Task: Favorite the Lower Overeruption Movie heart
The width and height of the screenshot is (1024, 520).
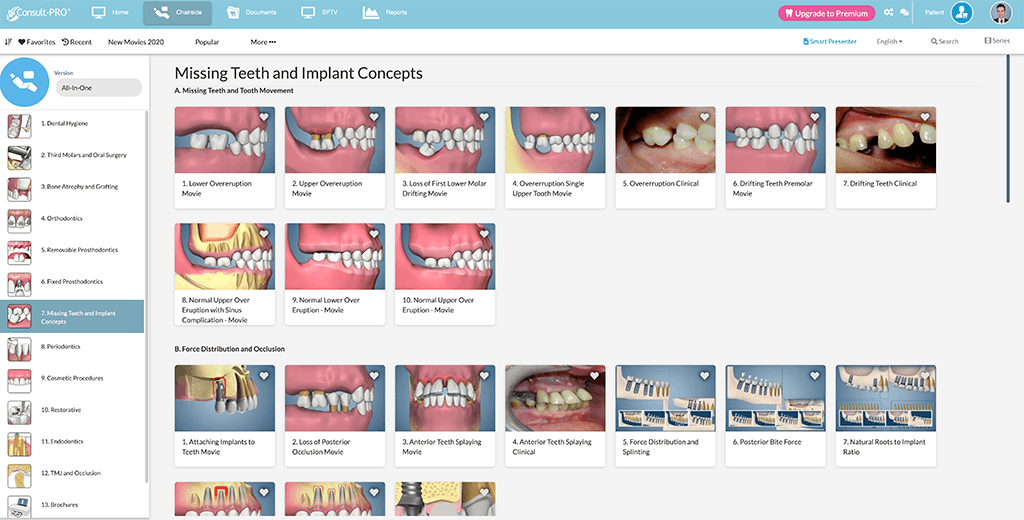Action: pyautogui.click(x=263, y=117)
